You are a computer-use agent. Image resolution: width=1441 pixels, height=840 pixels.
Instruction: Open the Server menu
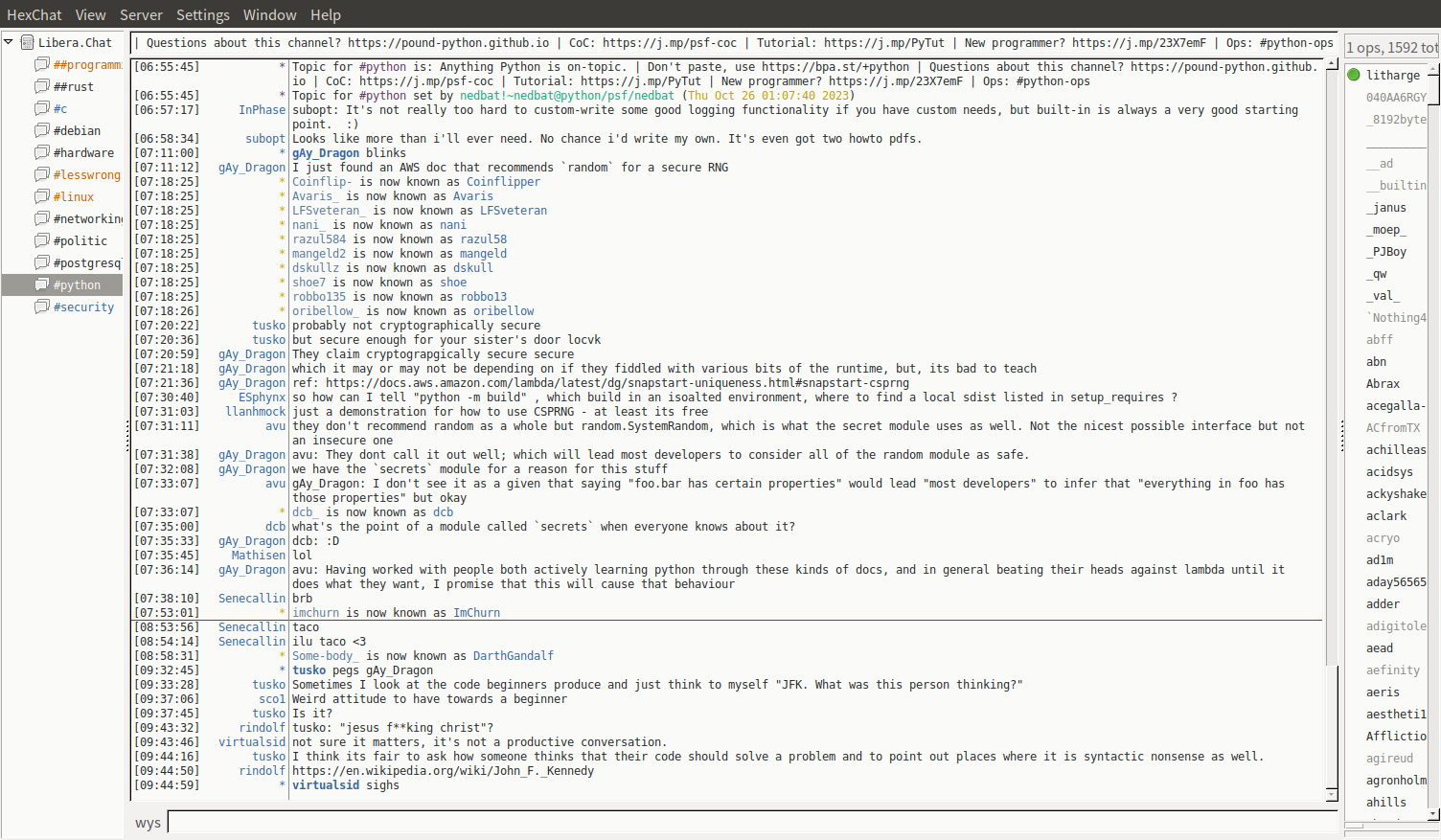coord(141,14)
